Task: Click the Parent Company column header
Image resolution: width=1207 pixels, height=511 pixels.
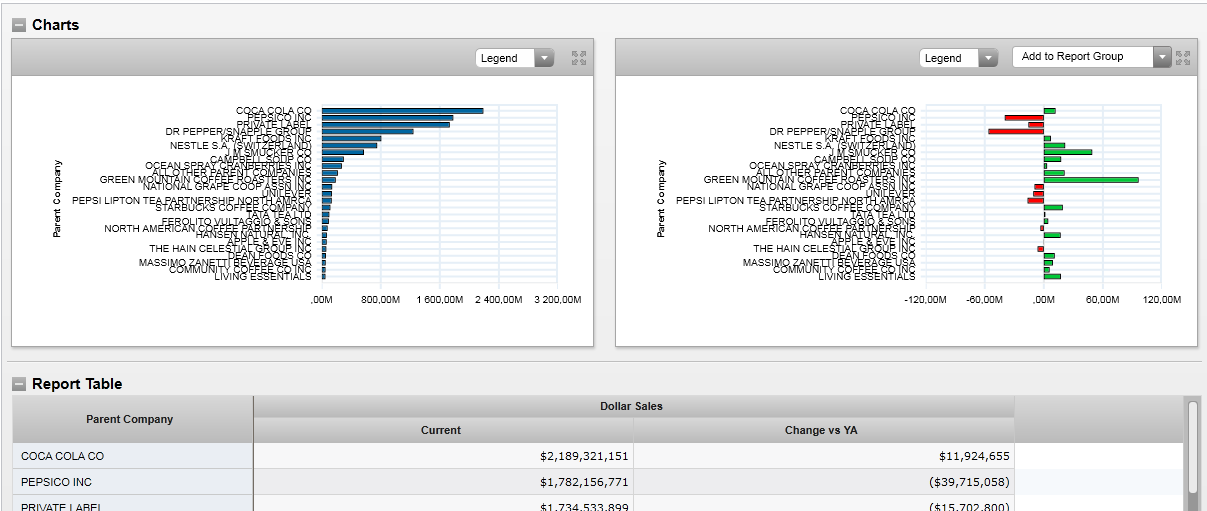Action: [x=130, y=419]
